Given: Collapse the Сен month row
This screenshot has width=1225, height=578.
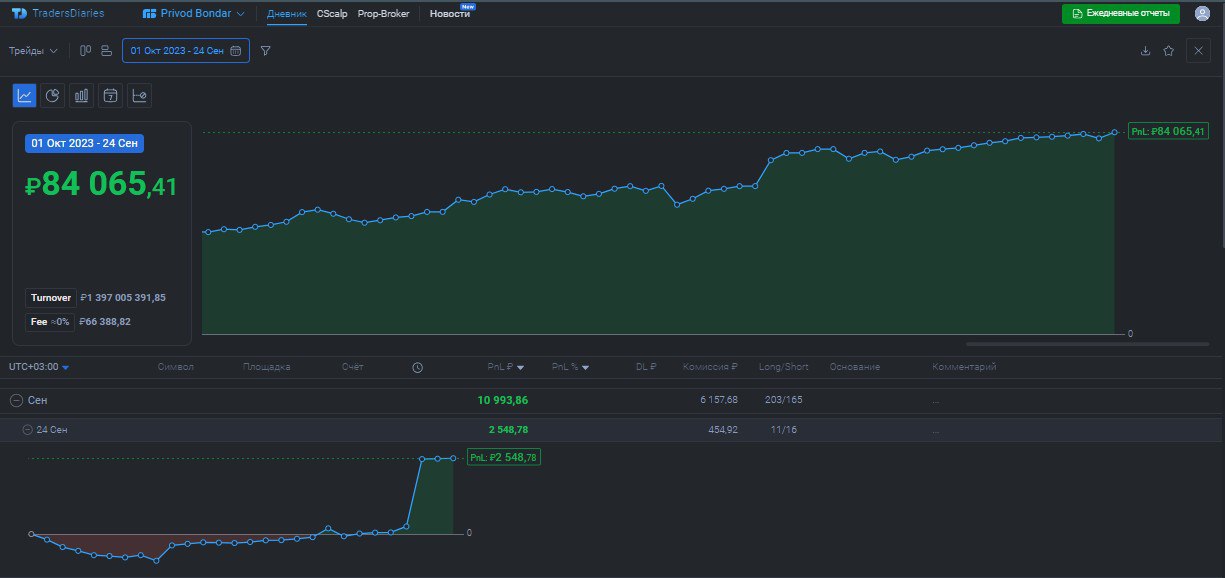Looking at the screenshot, I should tap(15, 400).
